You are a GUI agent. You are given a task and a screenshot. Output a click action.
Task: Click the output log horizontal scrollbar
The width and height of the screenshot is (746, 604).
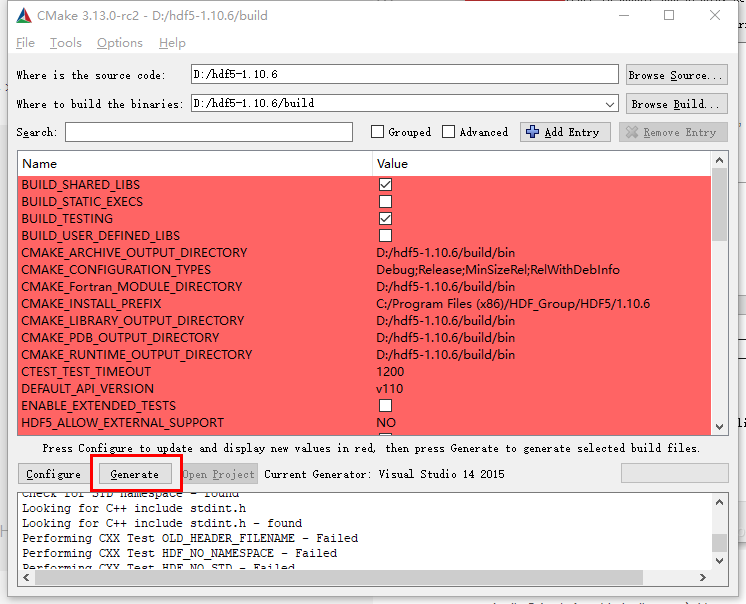[339, 577]
